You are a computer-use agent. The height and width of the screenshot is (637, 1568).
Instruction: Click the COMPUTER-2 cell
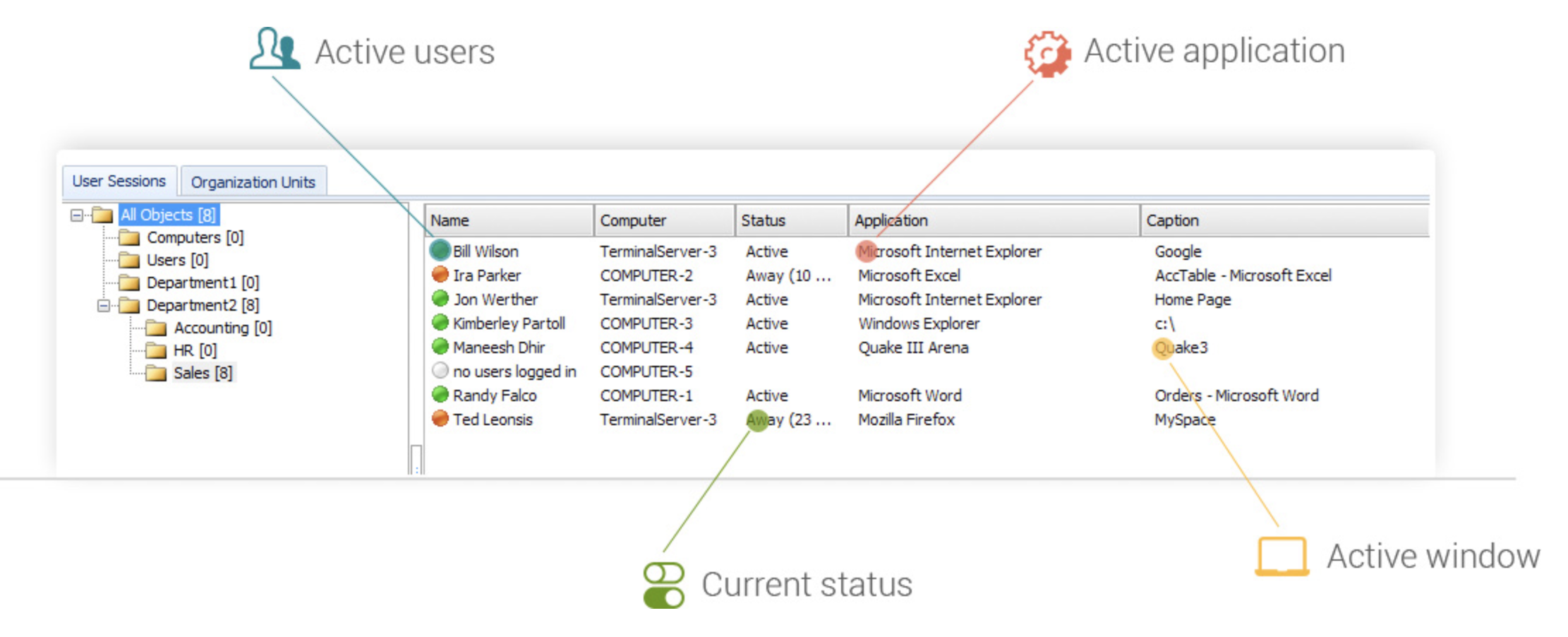point(646,275)
